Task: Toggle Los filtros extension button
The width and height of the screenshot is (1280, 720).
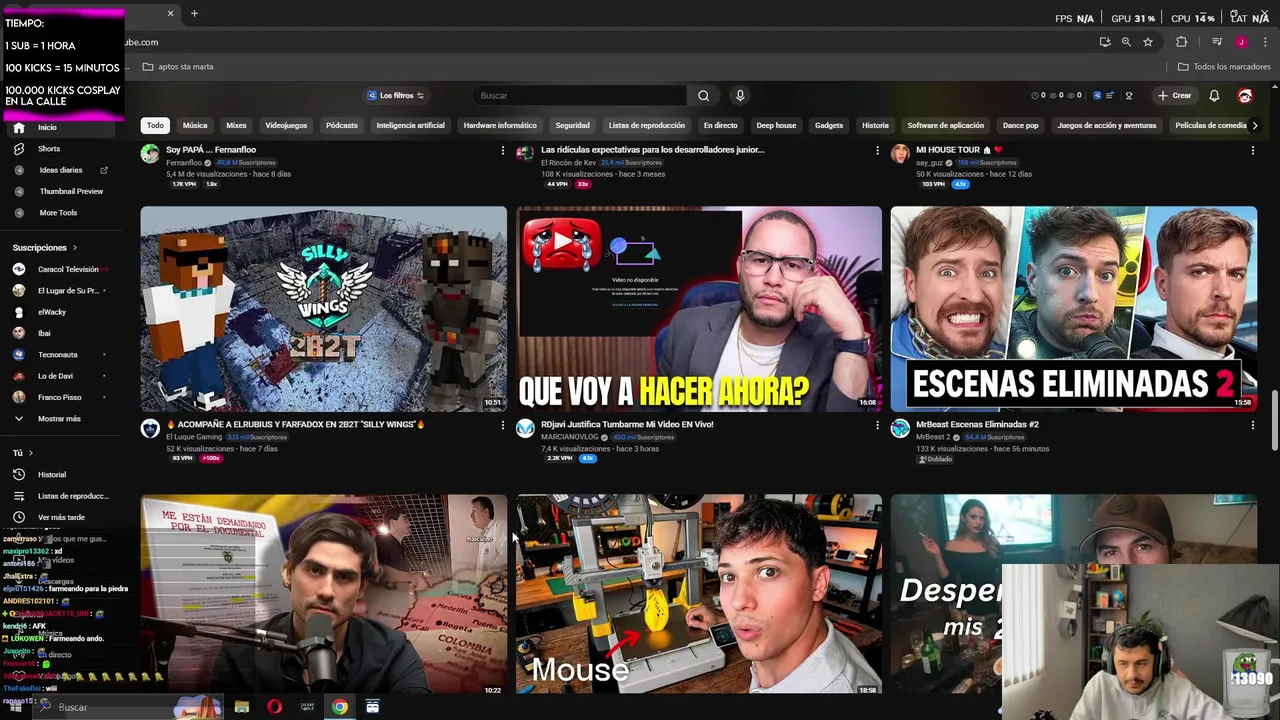Action: point(396,96)
